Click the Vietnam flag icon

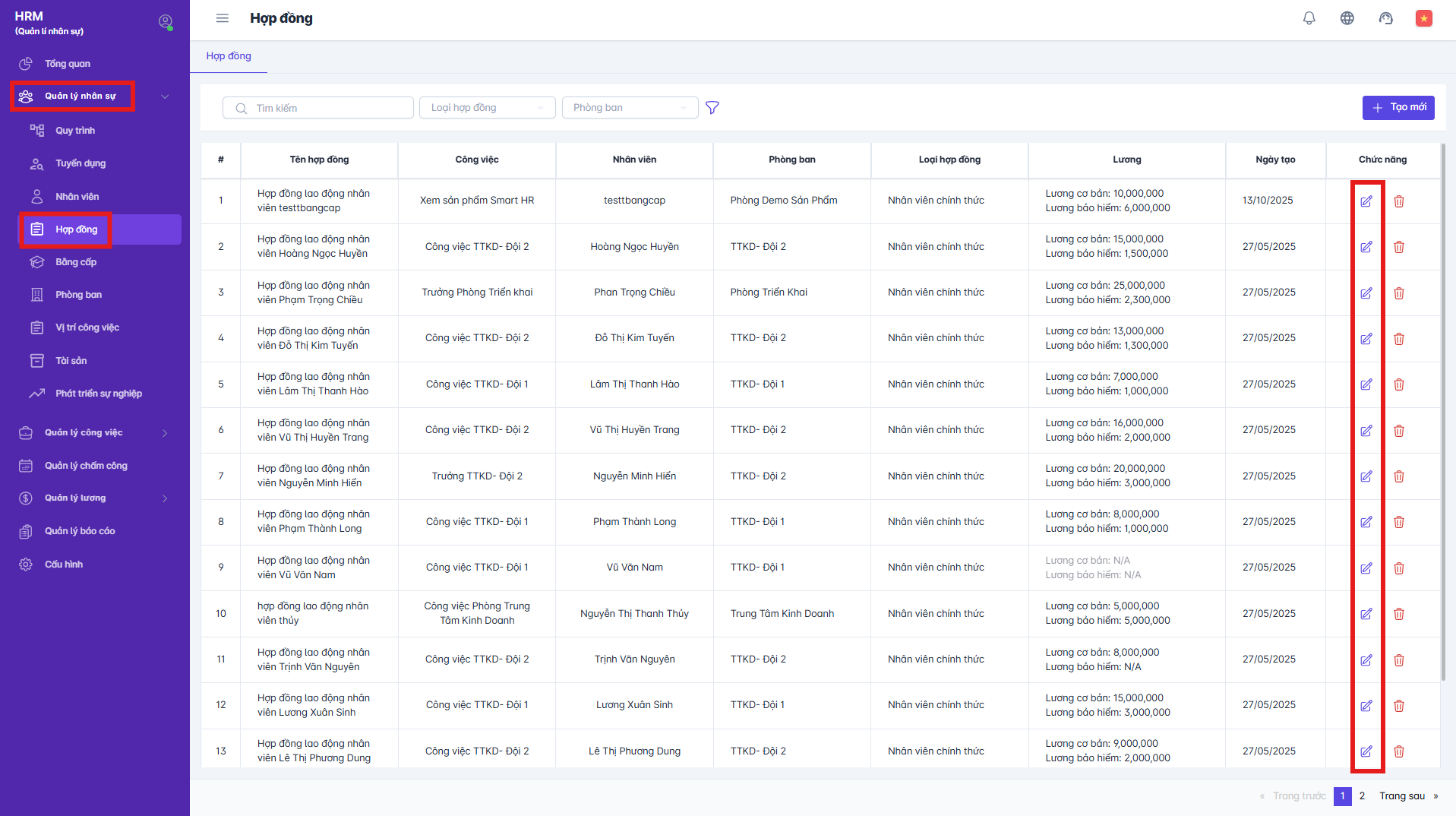click(x=1423, y=18)
